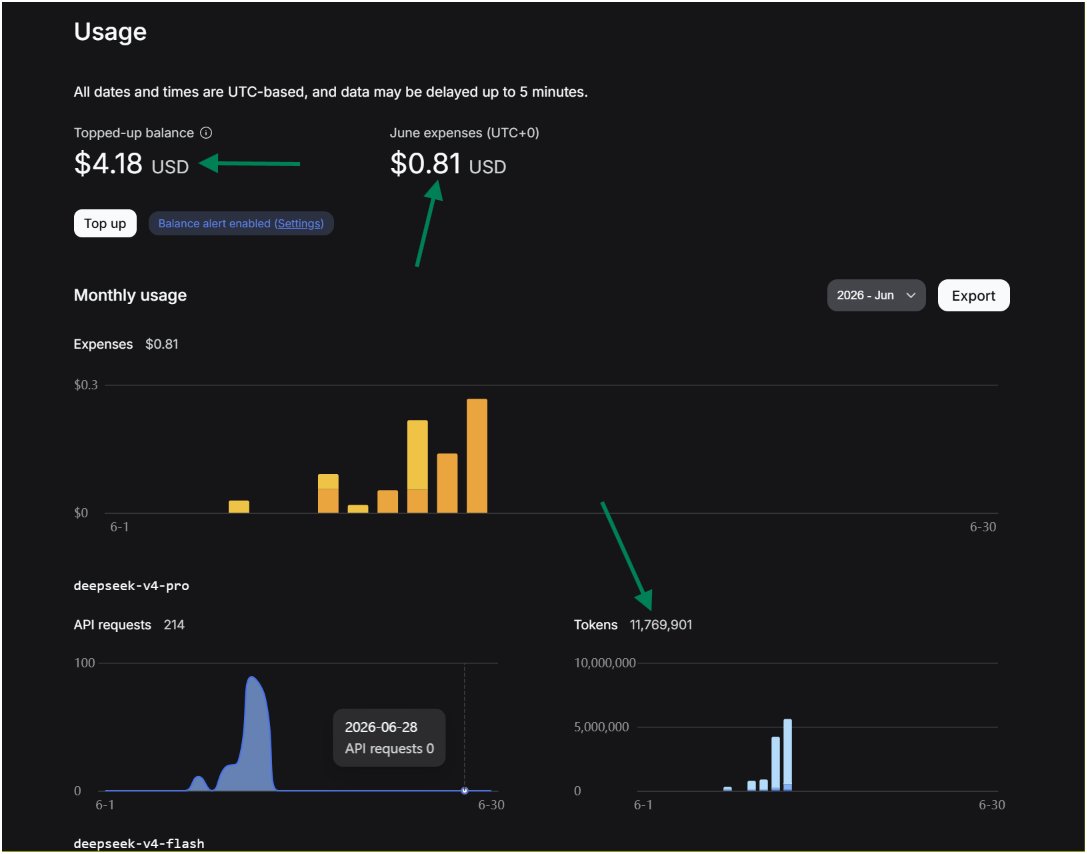Click the deepseek-v4-flash model label
1087x854 pixels.
tap(139, 844)
